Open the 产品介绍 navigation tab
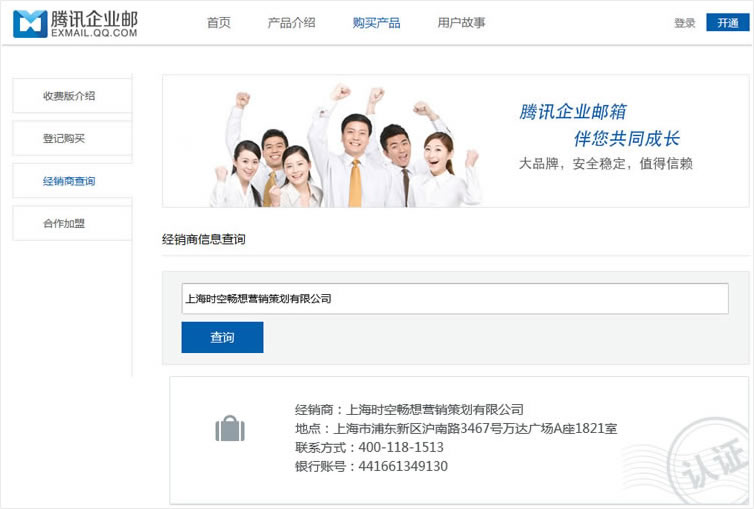The height and width of the screenshot is (509, 754). tap(291, 23)
